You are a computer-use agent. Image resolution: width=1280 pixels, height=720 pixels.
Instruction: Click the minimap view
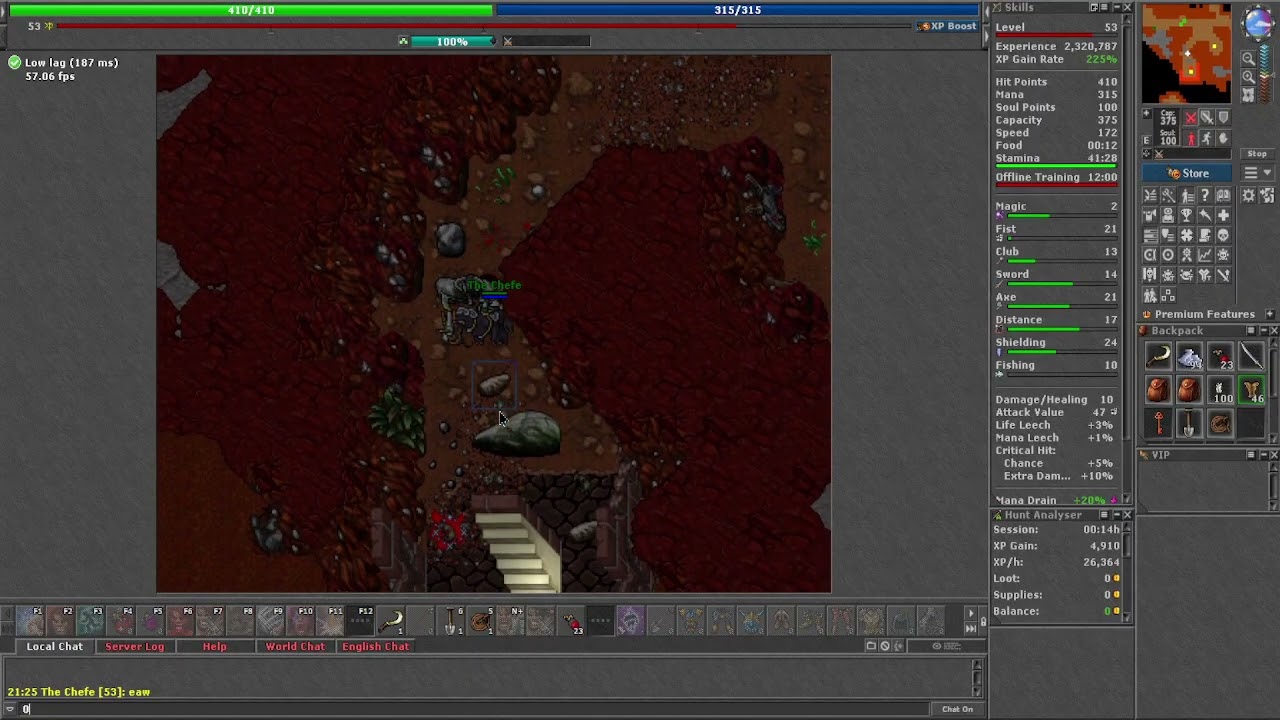[x=1187, y=54]
